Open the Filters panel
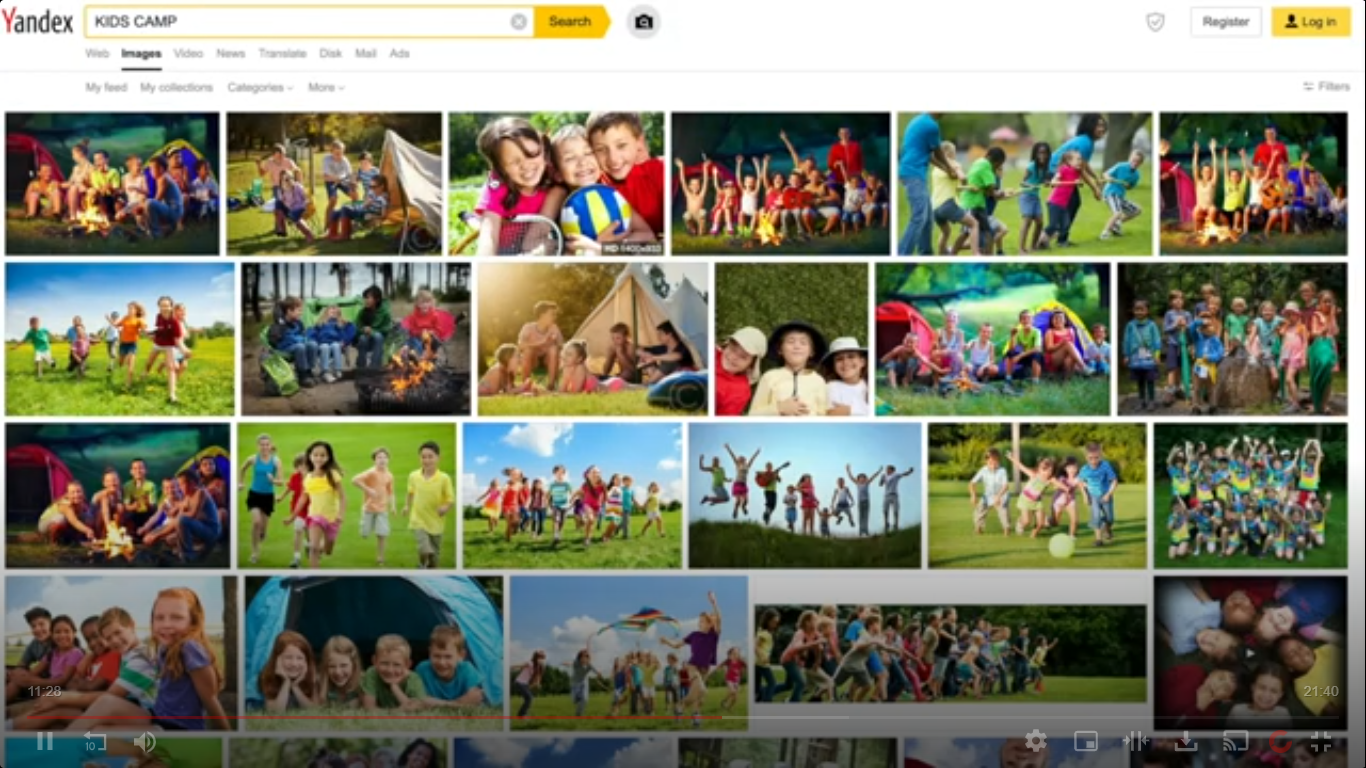1366x768 pixels. (1326, 87)
